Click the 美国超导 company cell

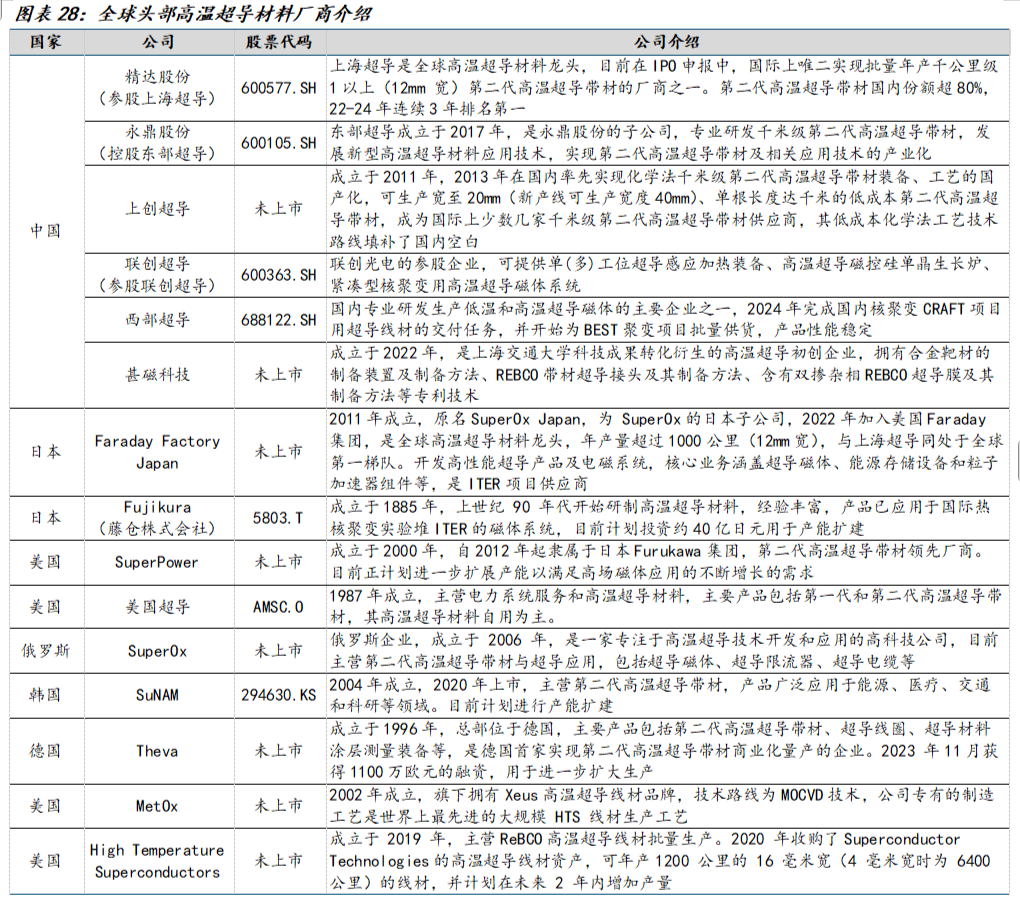157,607
